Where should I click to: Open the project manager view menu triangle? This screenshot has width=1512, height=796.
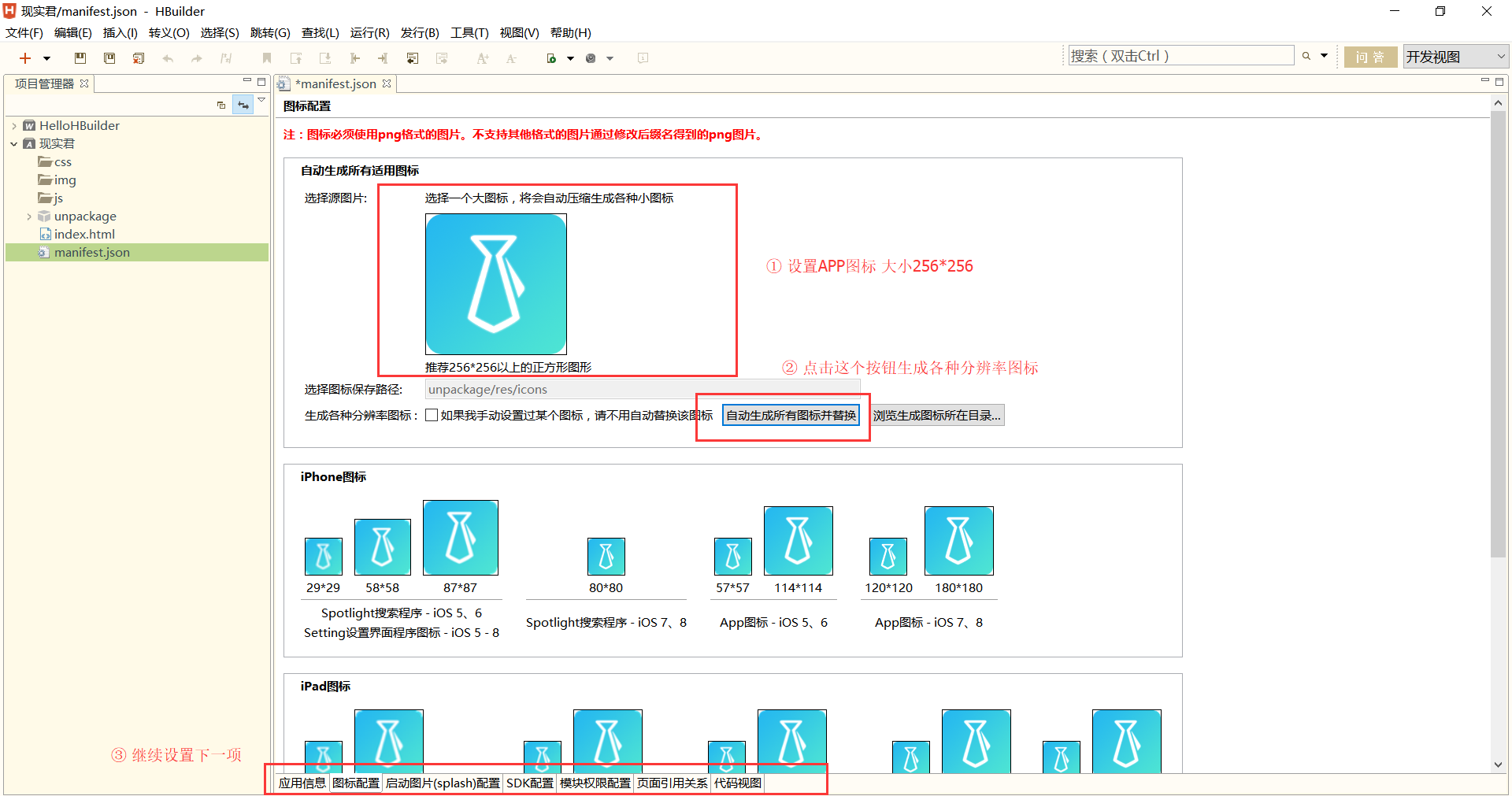(261, 100)
